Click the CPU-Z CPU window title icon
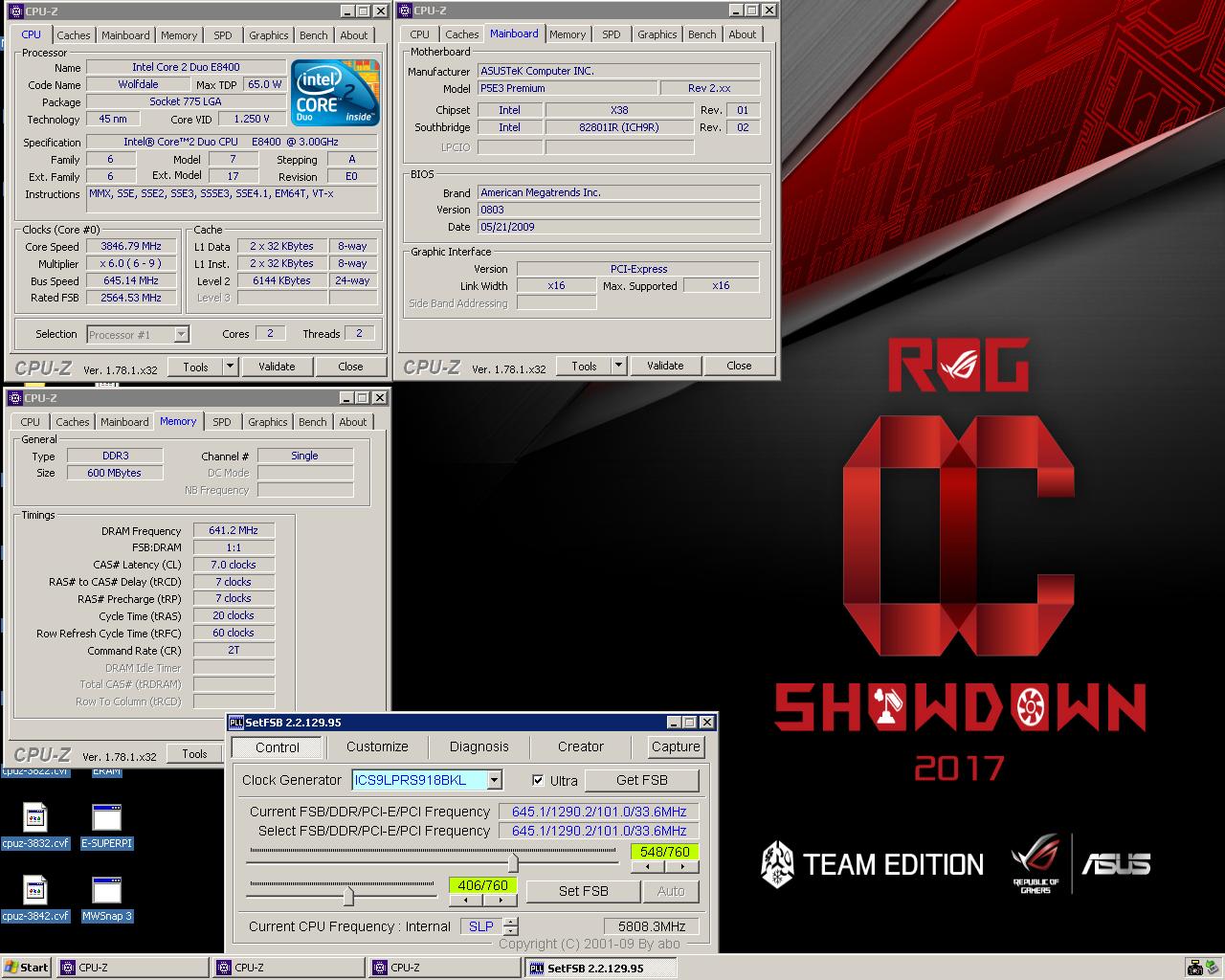This screenshot has width=1225, height=980. pyautogui.click(x=15, y=11)
